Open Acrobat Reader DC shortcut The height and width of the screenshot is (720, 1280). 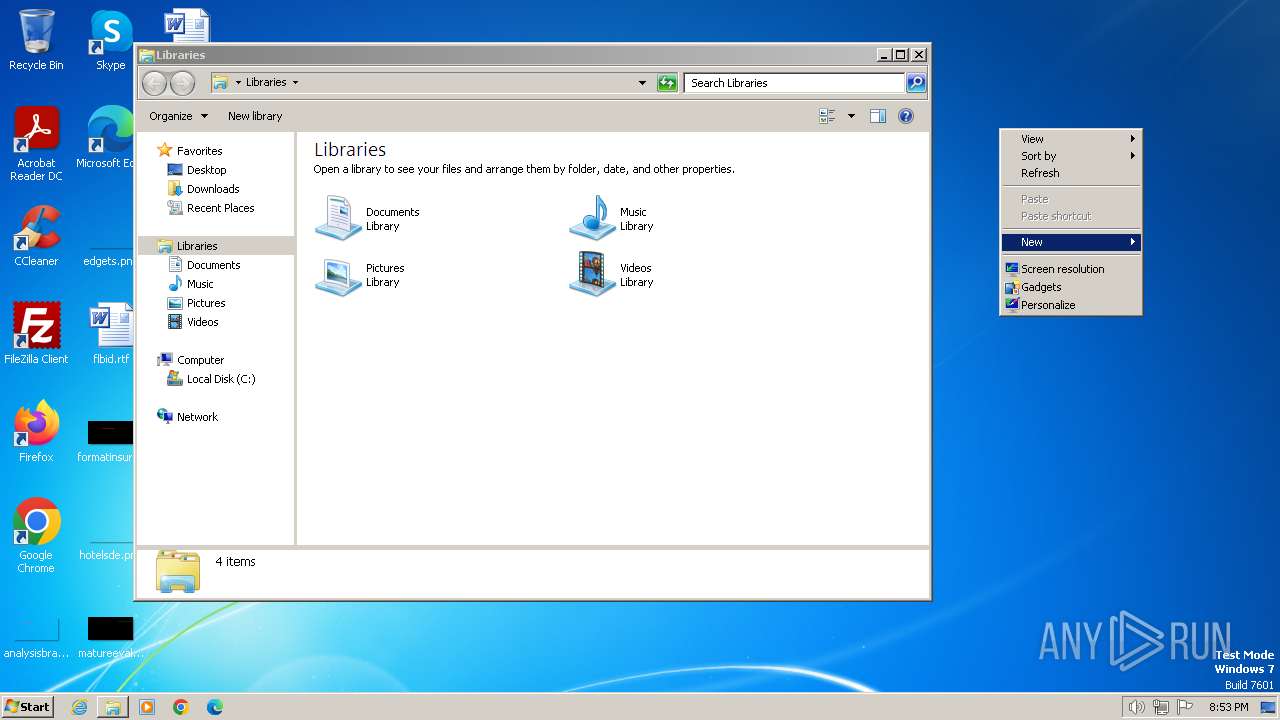[36, 144]
